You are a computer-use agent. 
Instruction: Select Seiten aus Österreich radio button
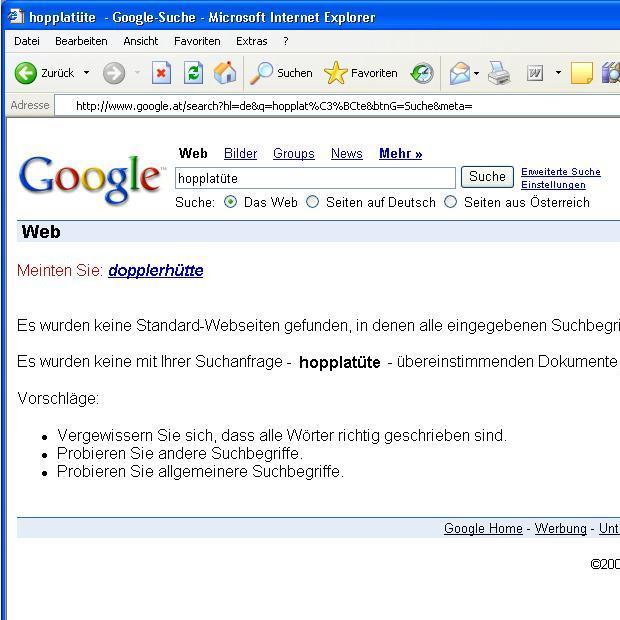pos(450,202)
